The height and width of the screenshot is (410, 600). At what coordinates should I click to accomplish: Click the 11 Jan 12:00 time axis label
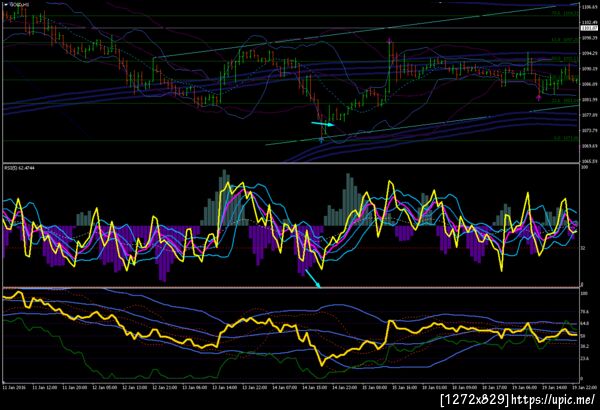click(45, 387)
